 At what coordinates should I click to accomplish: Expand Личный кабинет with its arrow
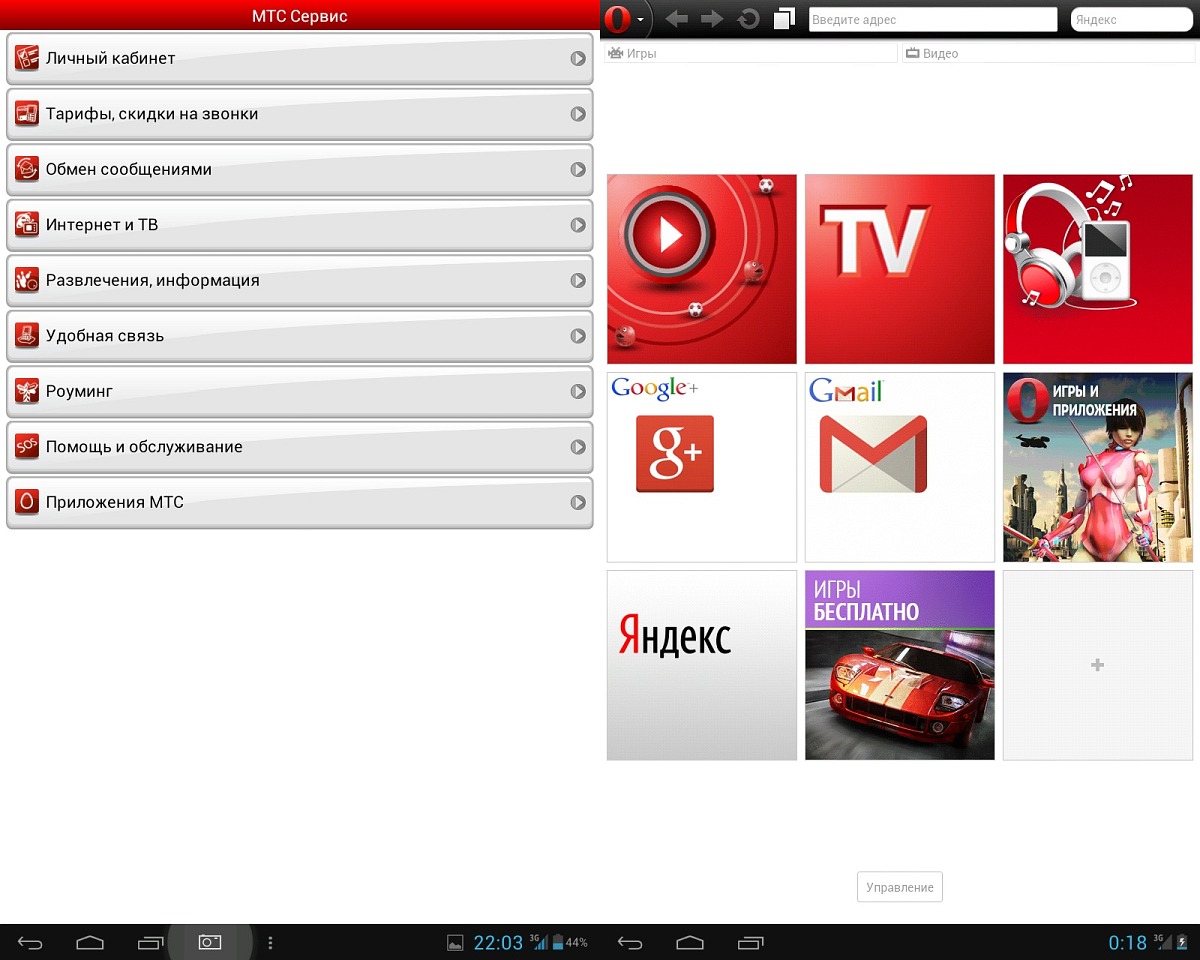[578, 59]
